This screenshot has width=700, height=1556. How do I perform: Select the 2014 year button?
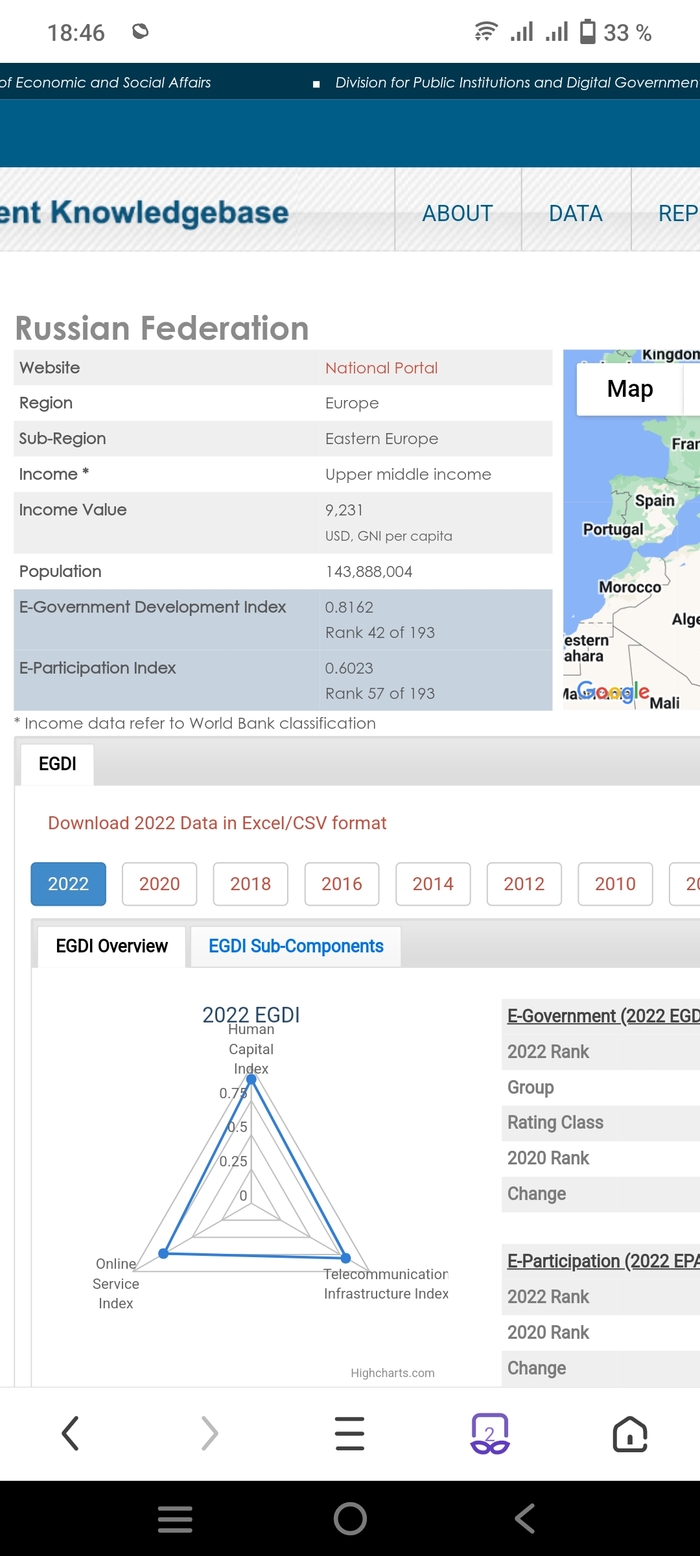point(433,884)
